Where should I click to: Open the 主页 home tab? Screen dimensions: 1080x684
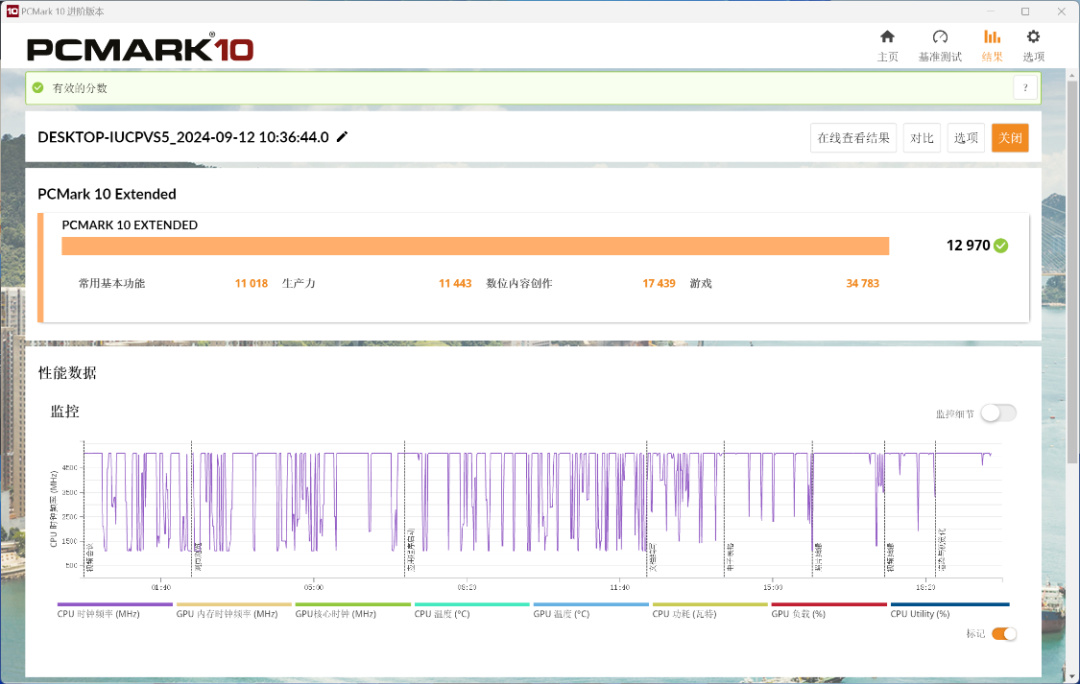(887, 45)
